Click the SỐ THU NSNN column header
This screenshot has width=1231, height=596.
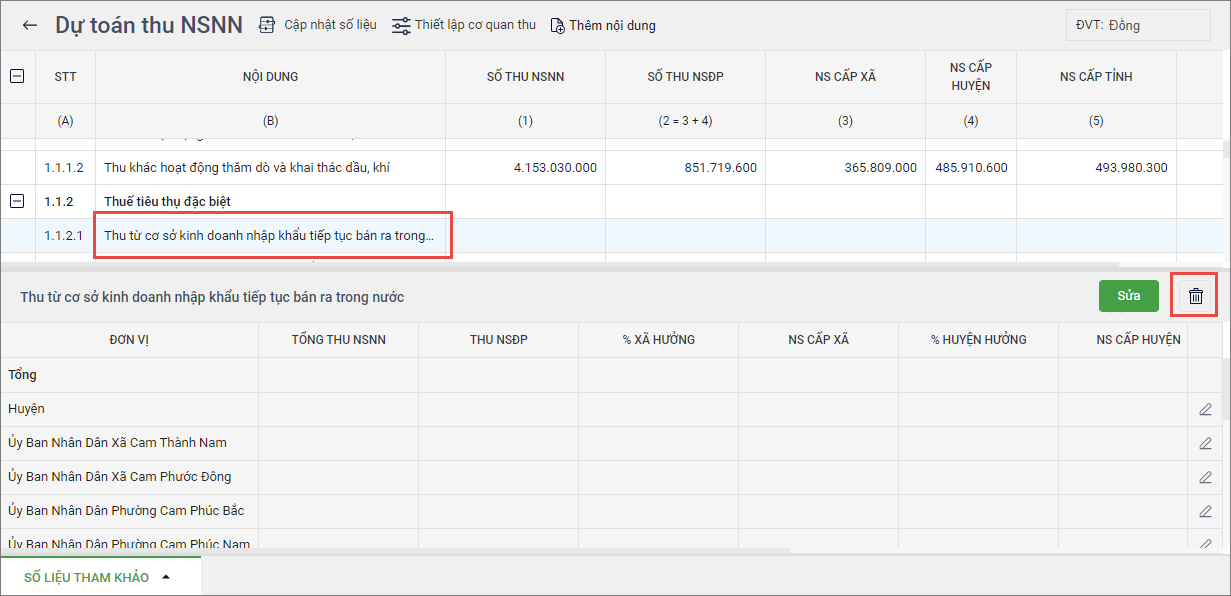pyautogui.click(x=525, y=77)
